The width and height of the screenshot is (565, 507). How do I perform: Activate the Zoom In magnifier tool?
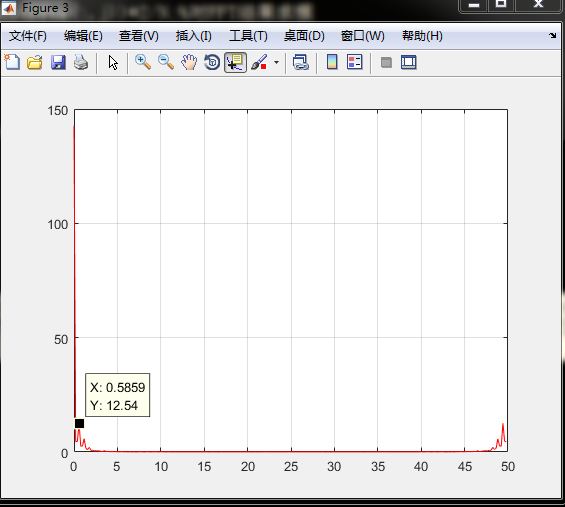coord(143,62)
